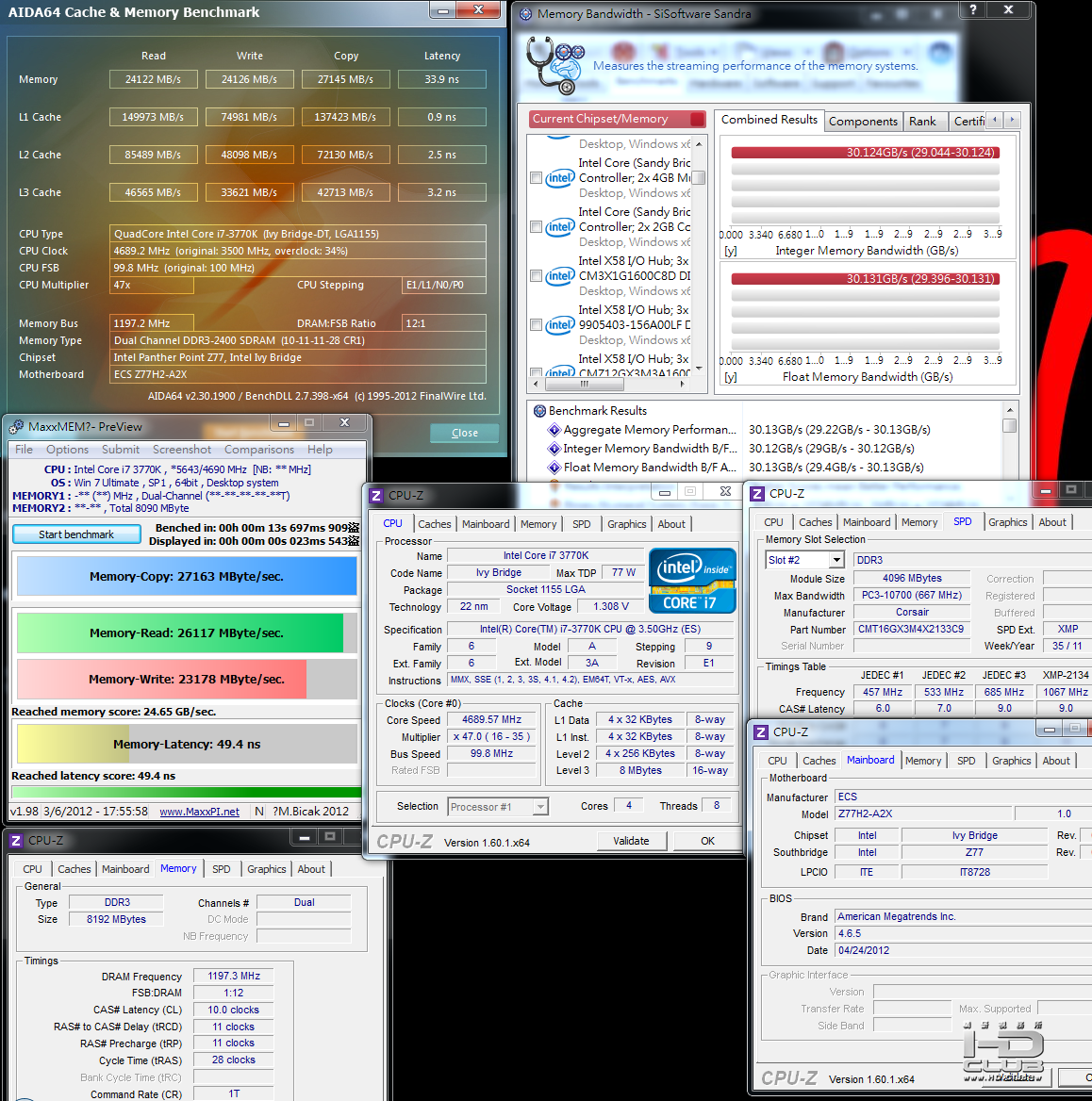Click the CPU-Z icon in the SPD window title
The image size is (1092, 1101).
[757, 494]
